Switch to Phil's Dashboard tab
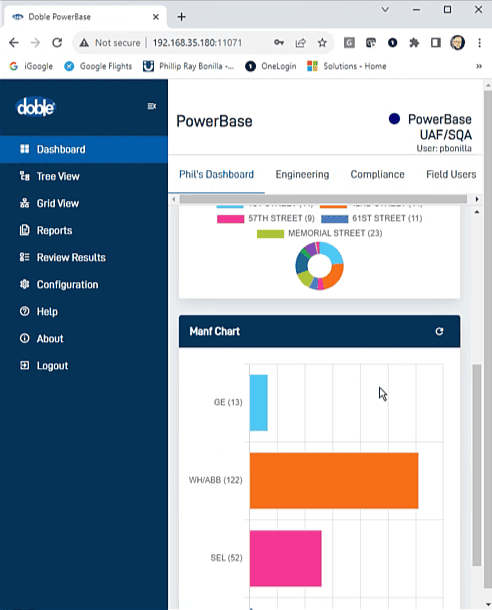Image resolution: width=492 pixels, height=610 pixels. click(x=216, y=175)
